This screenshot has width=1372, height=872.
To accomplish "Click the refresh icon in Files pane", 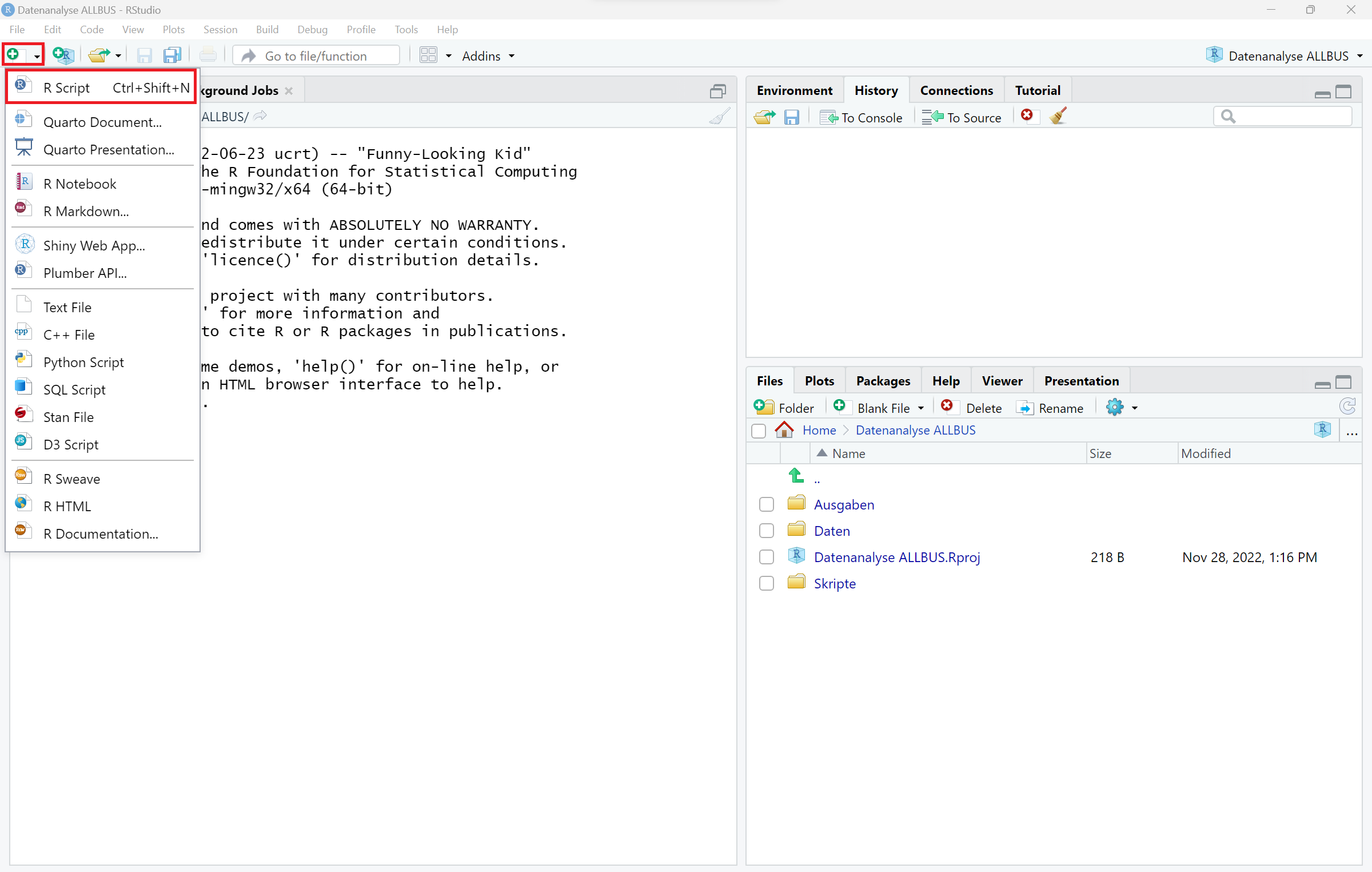I will 1347,407.
